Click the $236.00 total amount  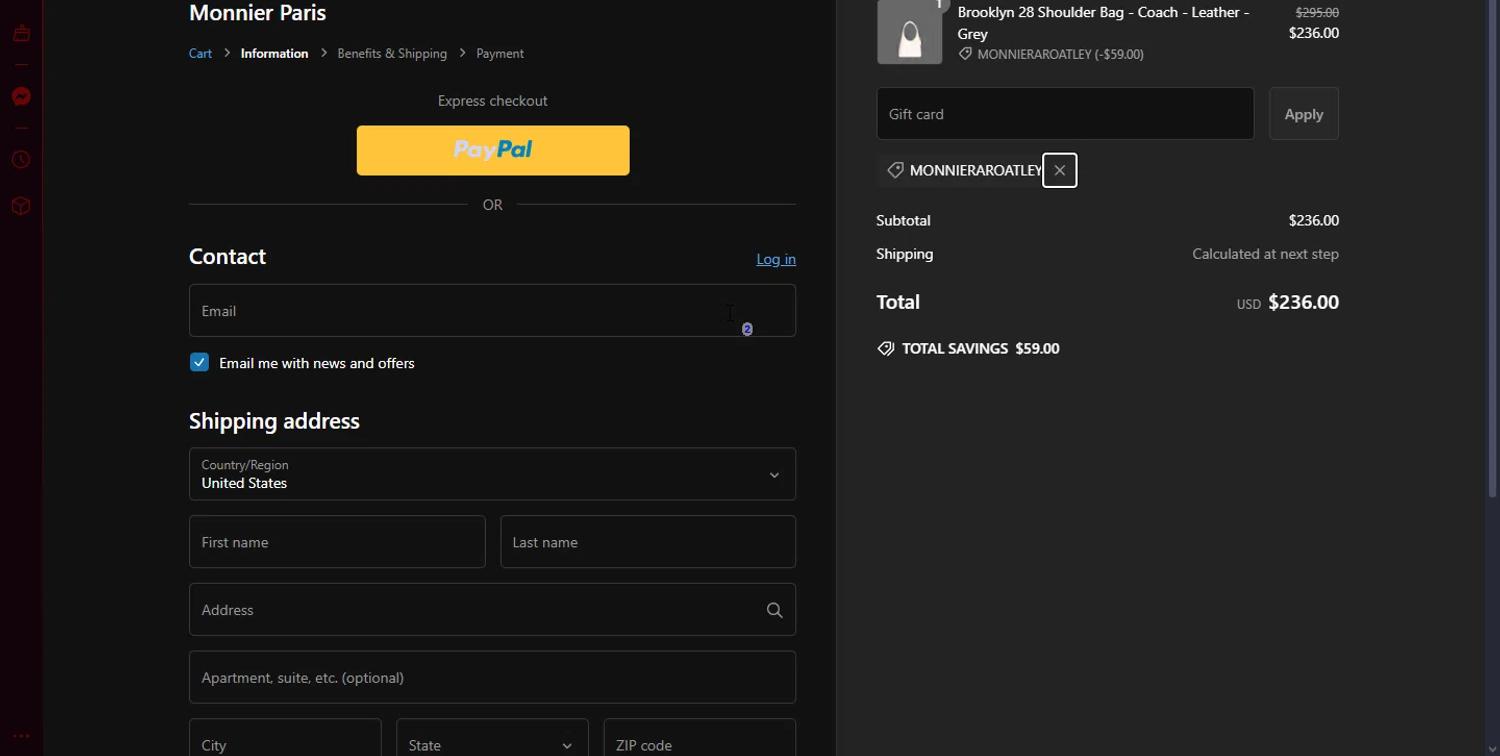(x=1303, y=302)
